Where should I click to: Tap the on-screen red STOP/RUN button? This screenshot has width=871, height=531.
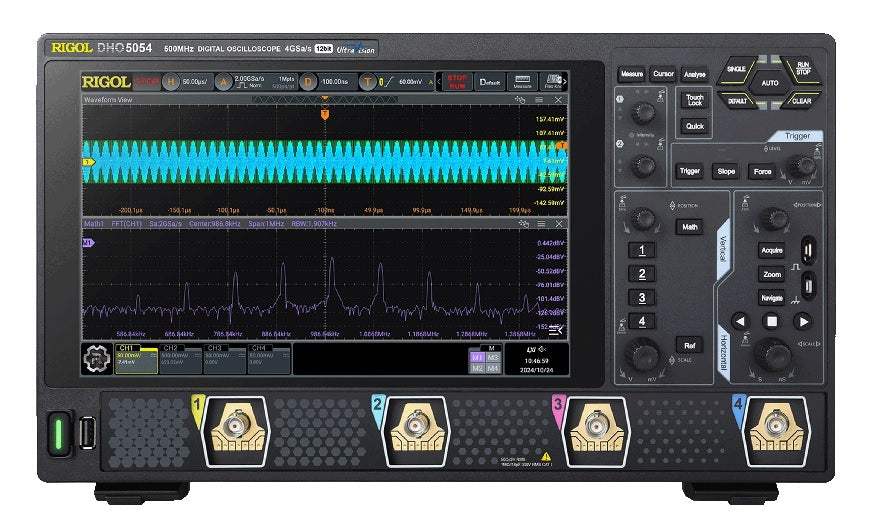click(x=458, y=82)
